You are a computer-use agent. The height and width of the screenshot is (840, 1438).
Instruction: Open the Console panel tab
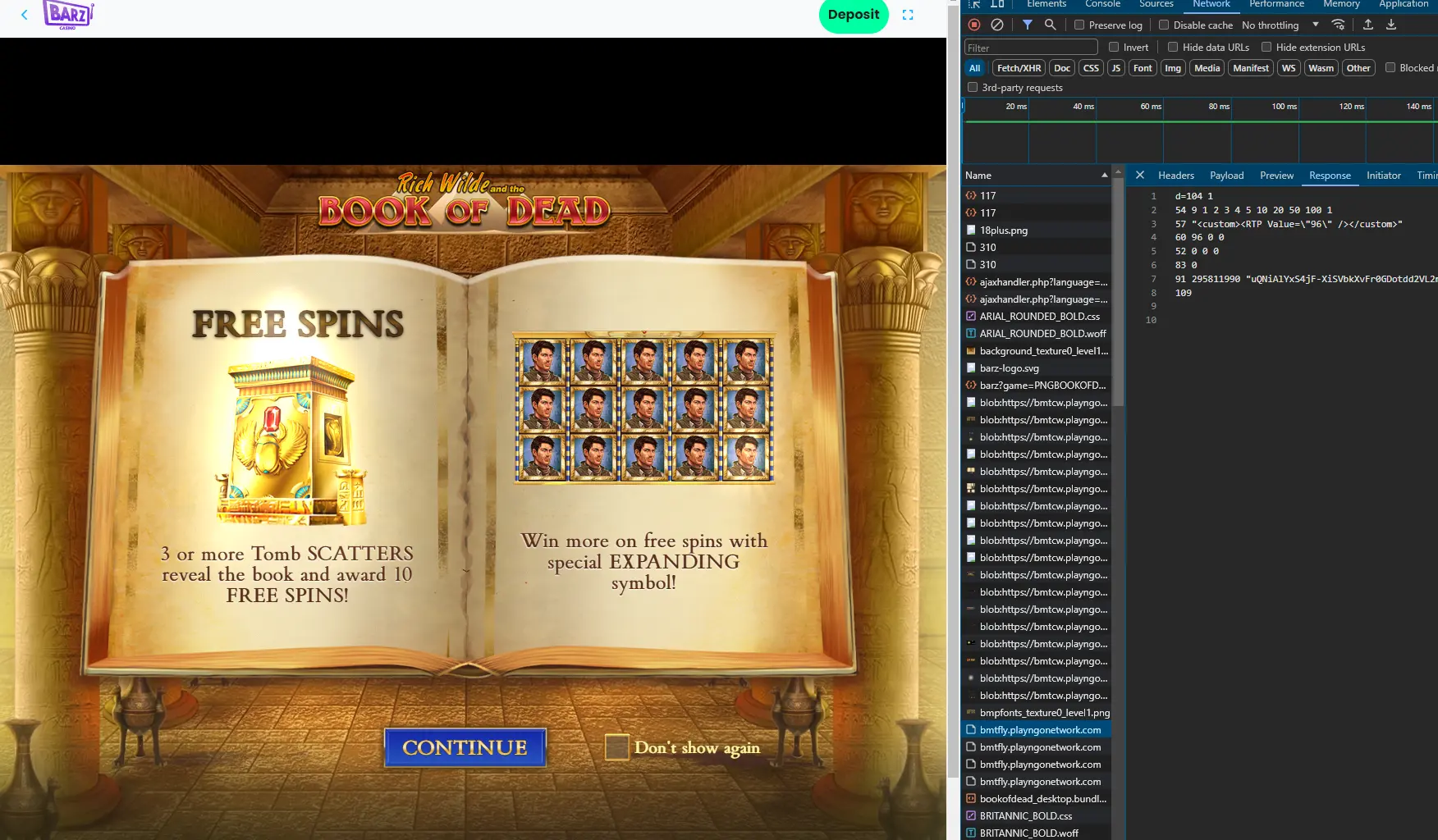[x=1102, y=4]
